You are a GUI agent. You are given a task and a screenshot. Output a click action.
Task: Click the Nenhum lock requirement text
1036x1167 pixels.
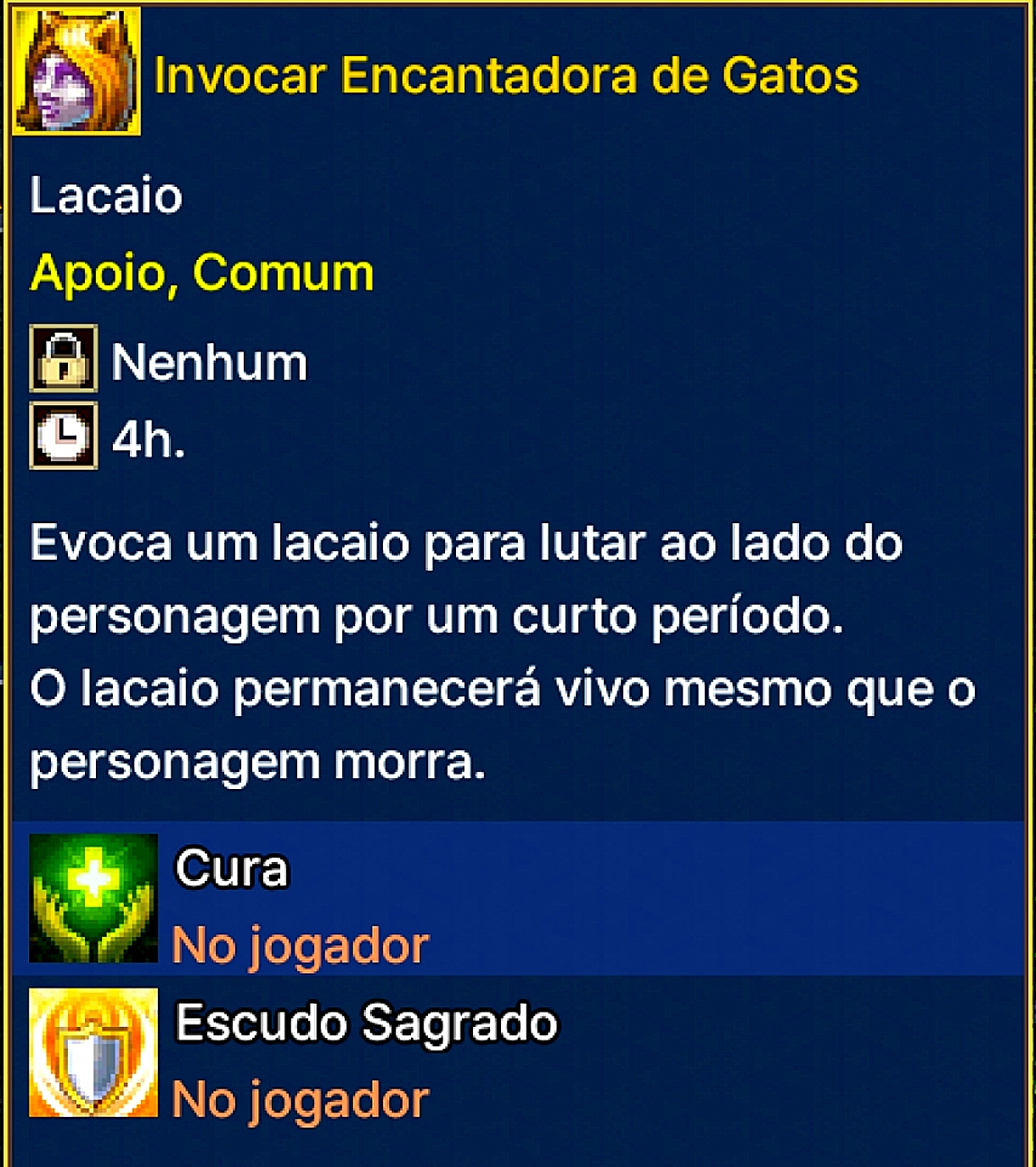[x=210, y=363]
